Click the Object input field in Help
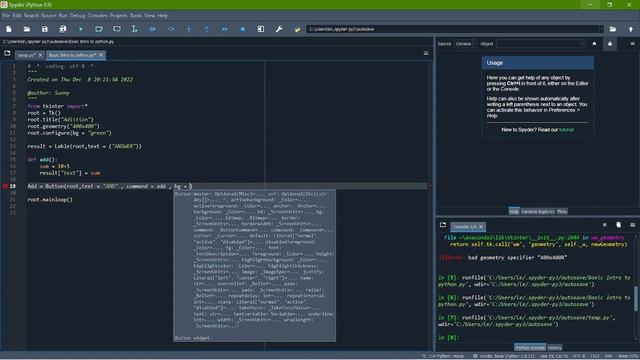The width and height of the screenshot is (640, 360). [541, 44]
